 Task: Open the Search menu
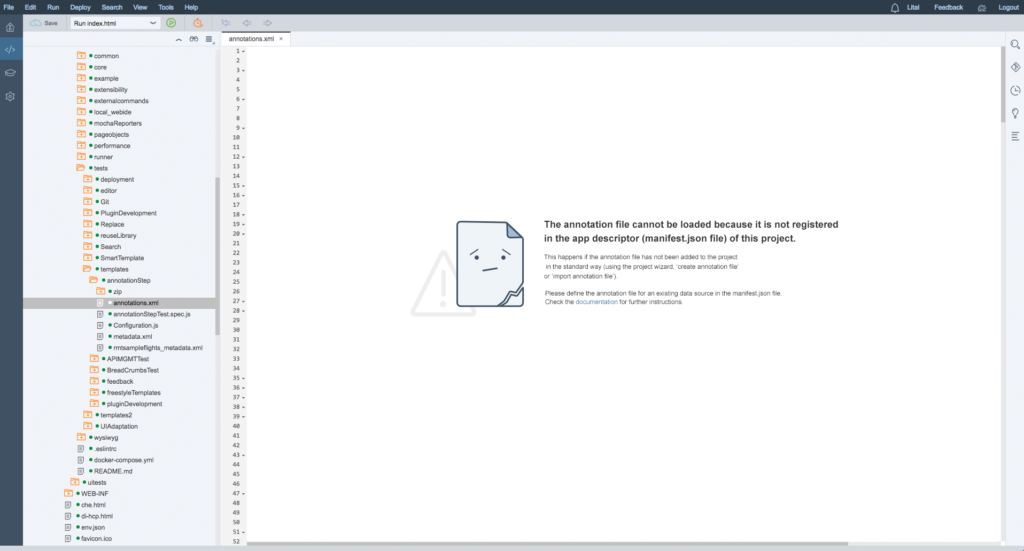(112, 7)
